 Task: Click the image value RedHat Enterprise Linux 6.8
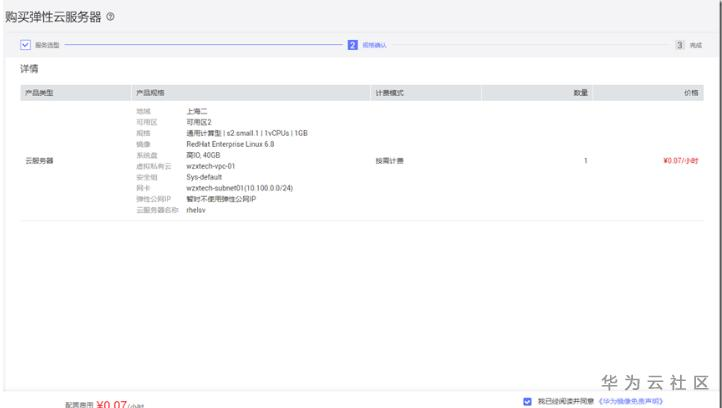click(x=230, y=144)
